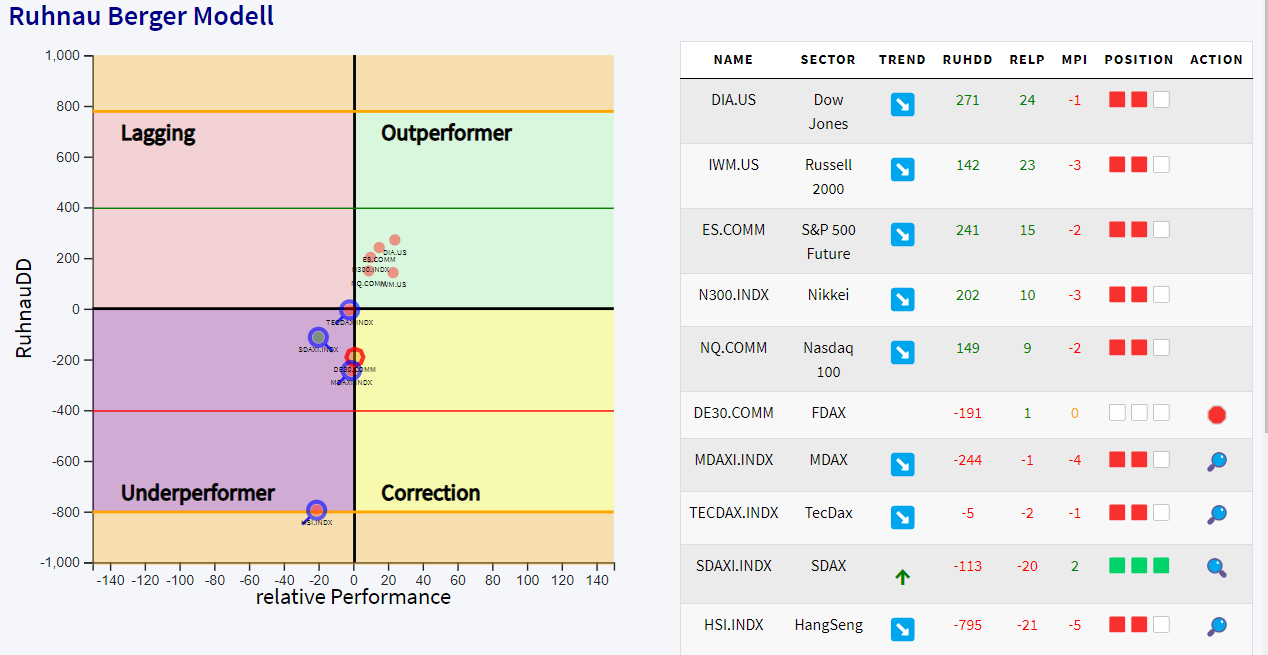Viewport: 1268px width, 655px height.
Task: Click the first empty position box for DE30.COMM
Action: pos(1117,413)
